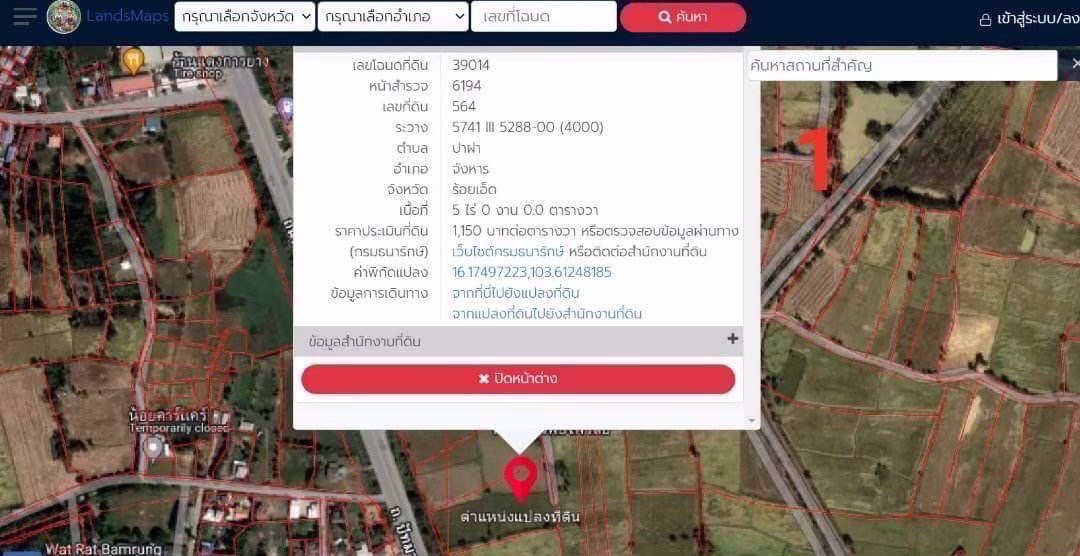Click the red land parcel location pin

(519, 478)
